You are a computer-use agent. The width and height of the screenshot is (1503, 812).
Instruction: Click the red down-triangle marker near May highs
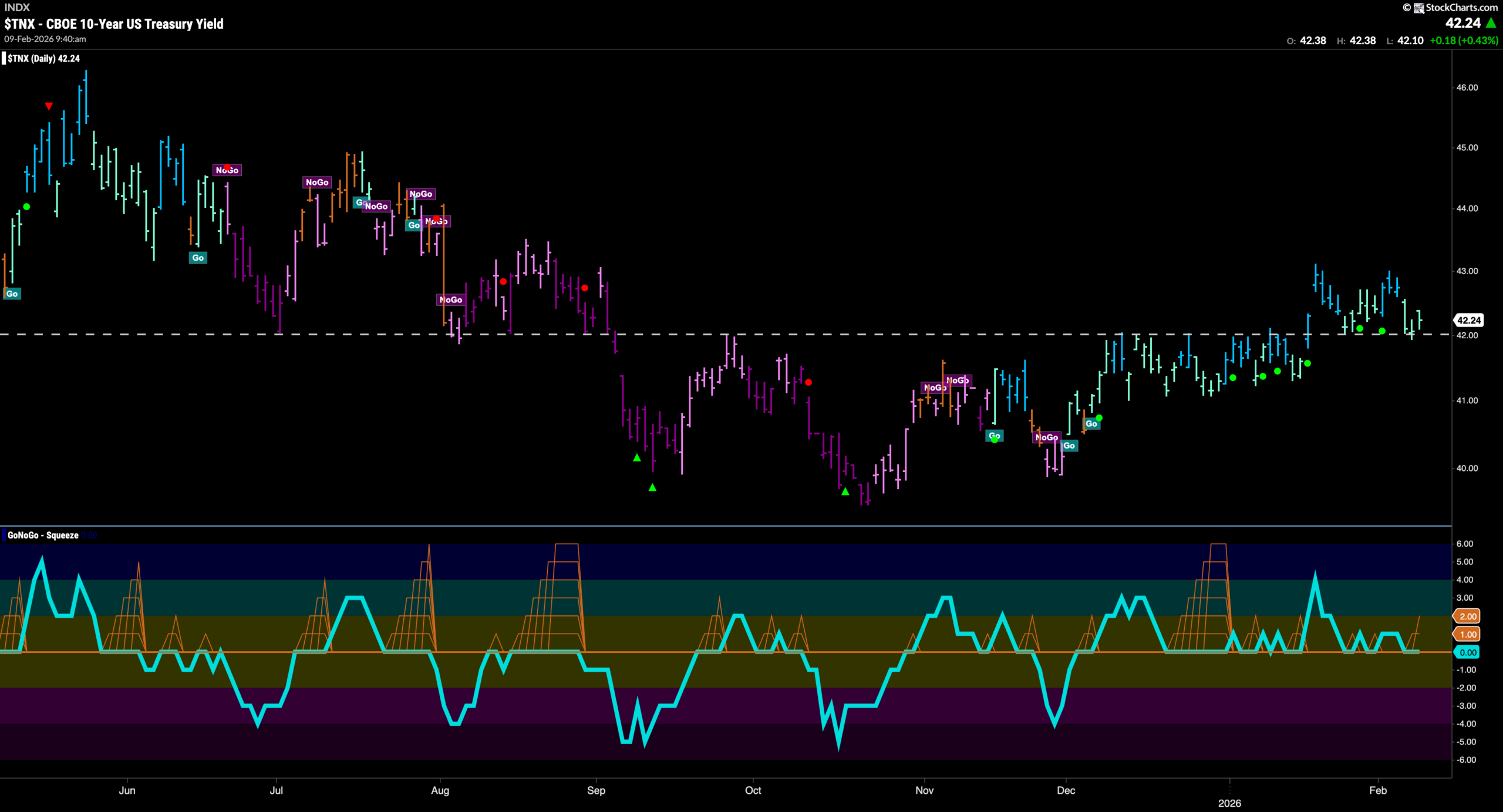point(49,106)
